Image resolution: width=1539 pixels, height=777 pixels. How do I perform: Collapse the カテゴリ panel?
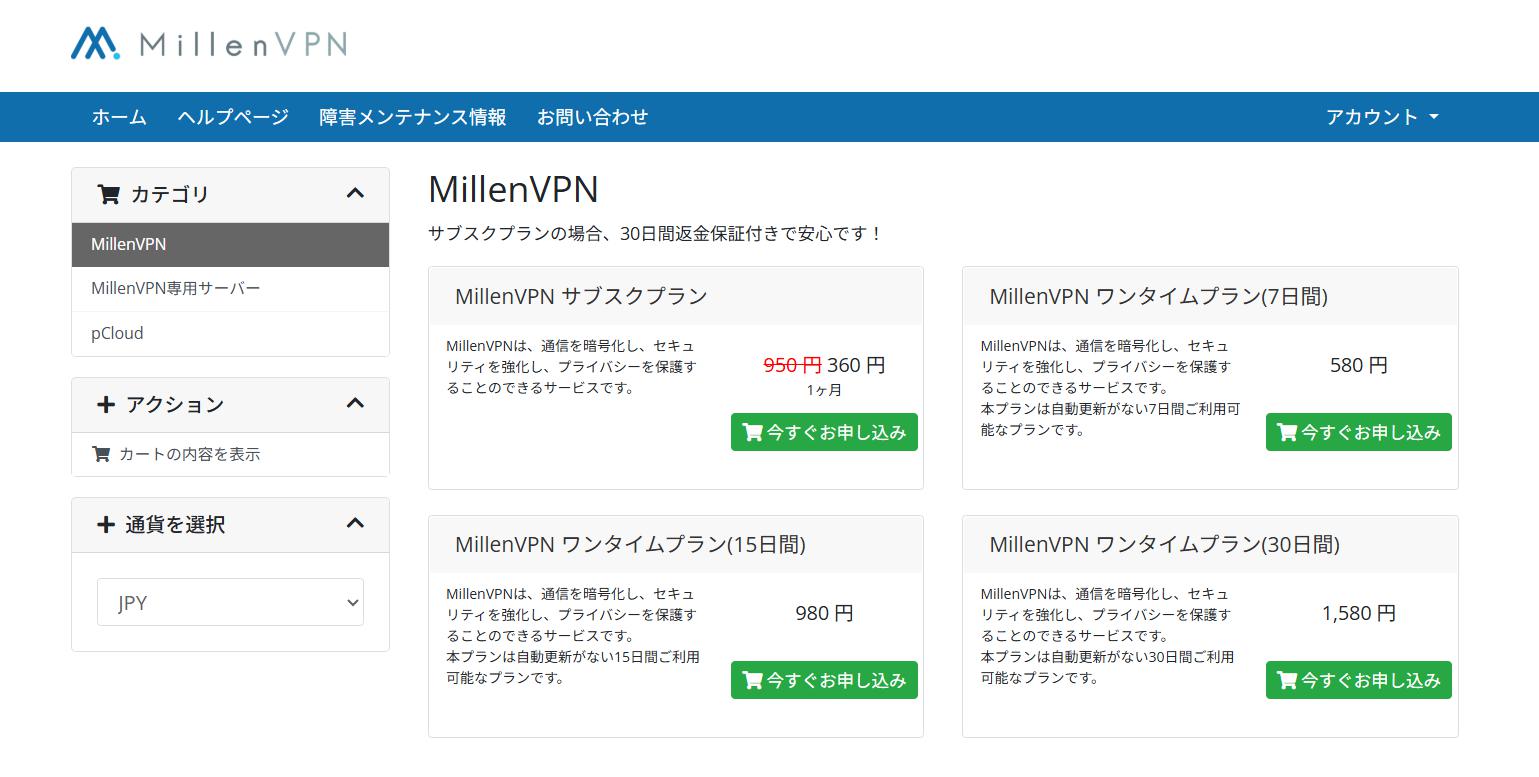tap(355, 194)
